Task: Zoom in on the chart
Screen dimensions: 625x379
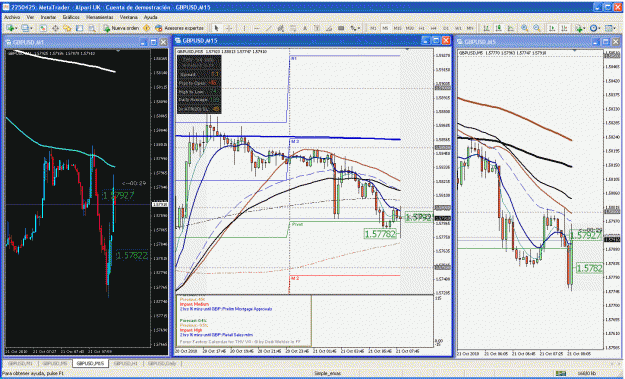Action: [x=525, y=28]
